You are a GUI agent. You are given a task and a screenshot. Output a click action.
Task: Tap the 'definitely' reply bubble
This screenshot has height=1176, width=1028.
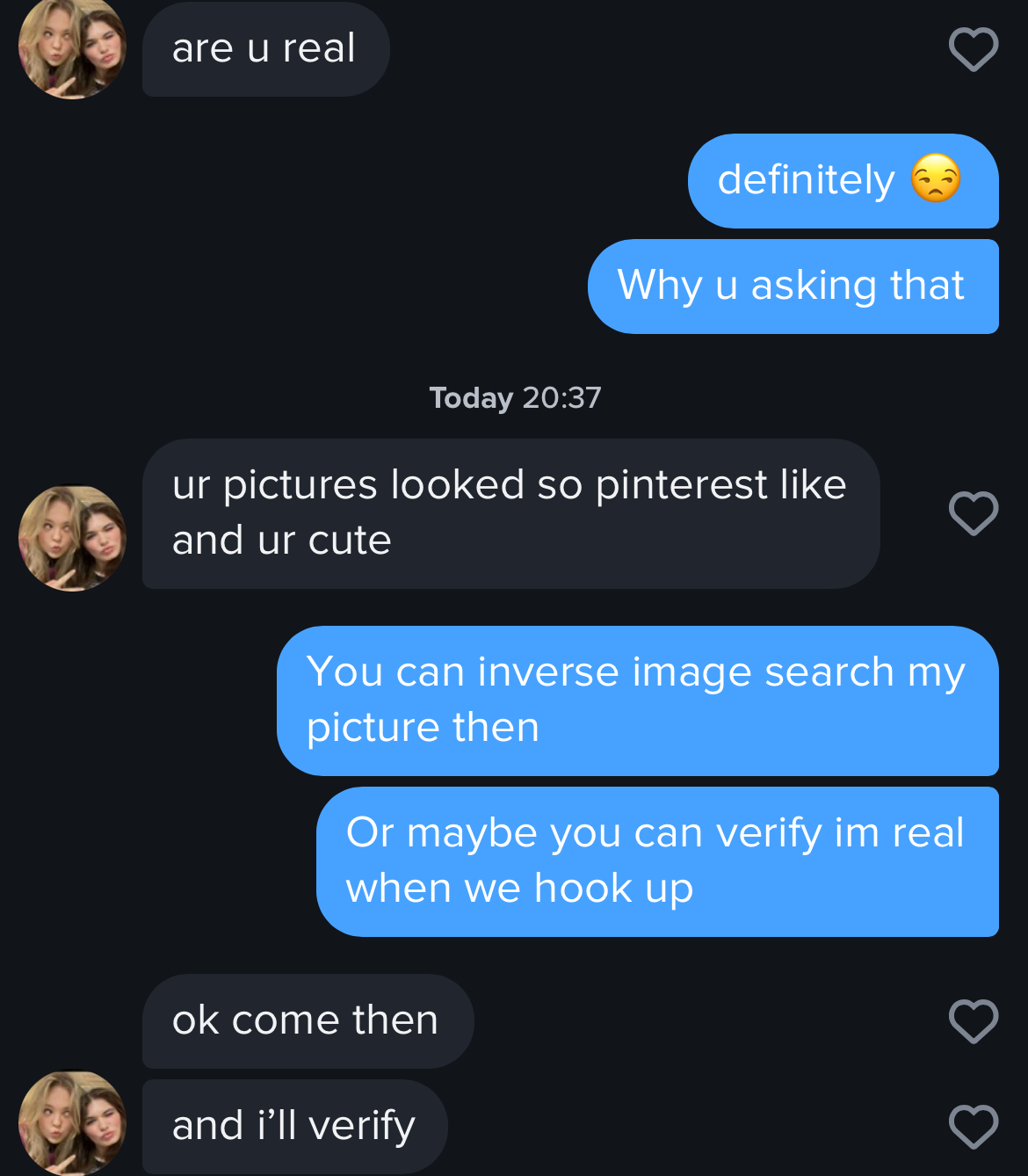pyautogui.click(x=843, y=181)
